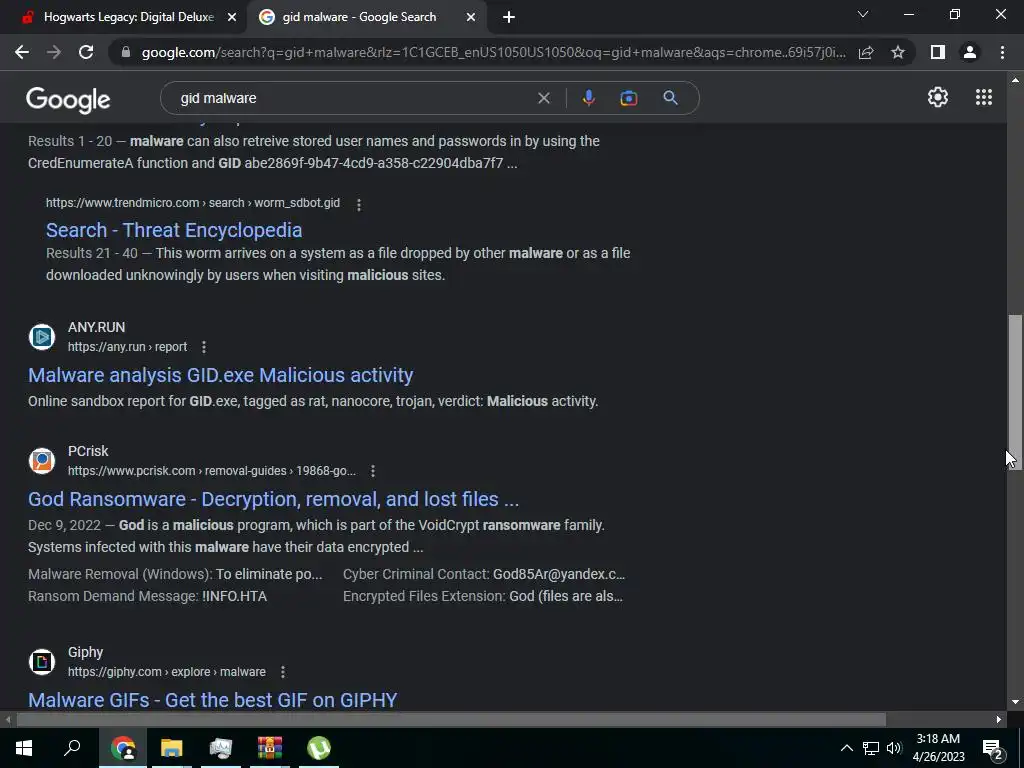
Task: Open File Explorer from taskbar
Action: tap(172, 748)
